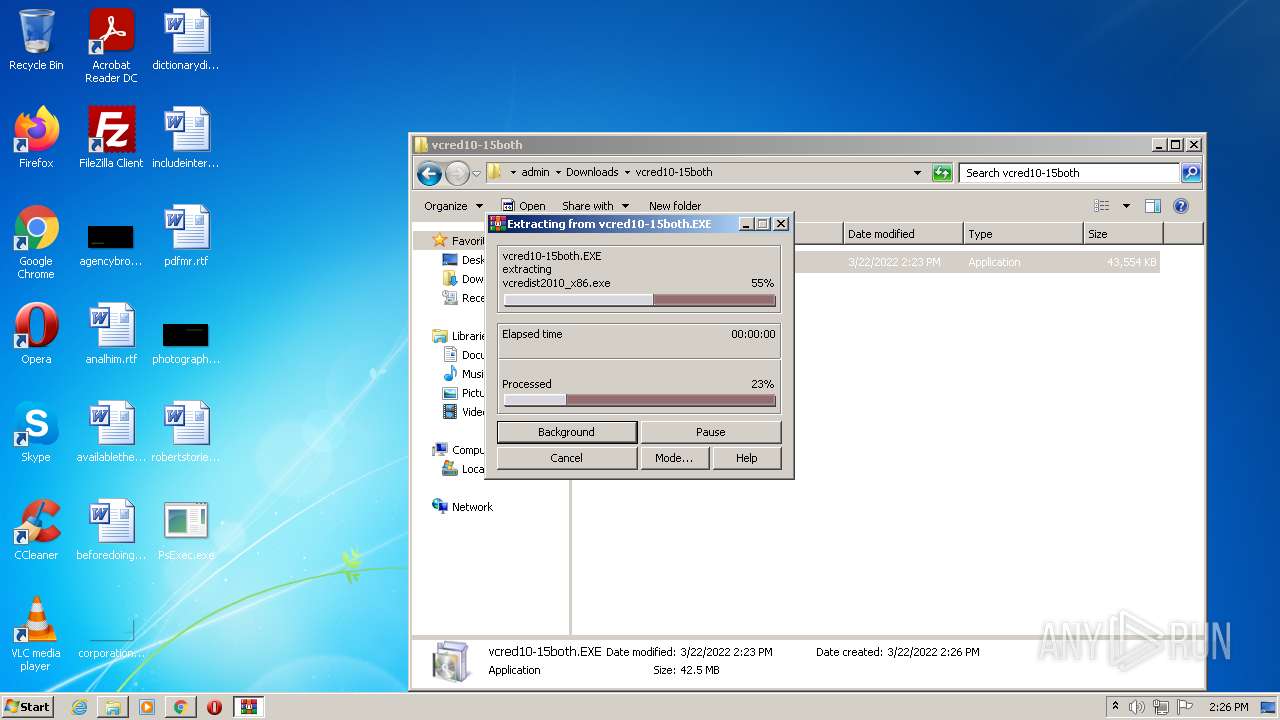The height and width of the screenshot is (720, 1280).
Task: Launch Skype desktop shortcut
Action: click(36, 432)
